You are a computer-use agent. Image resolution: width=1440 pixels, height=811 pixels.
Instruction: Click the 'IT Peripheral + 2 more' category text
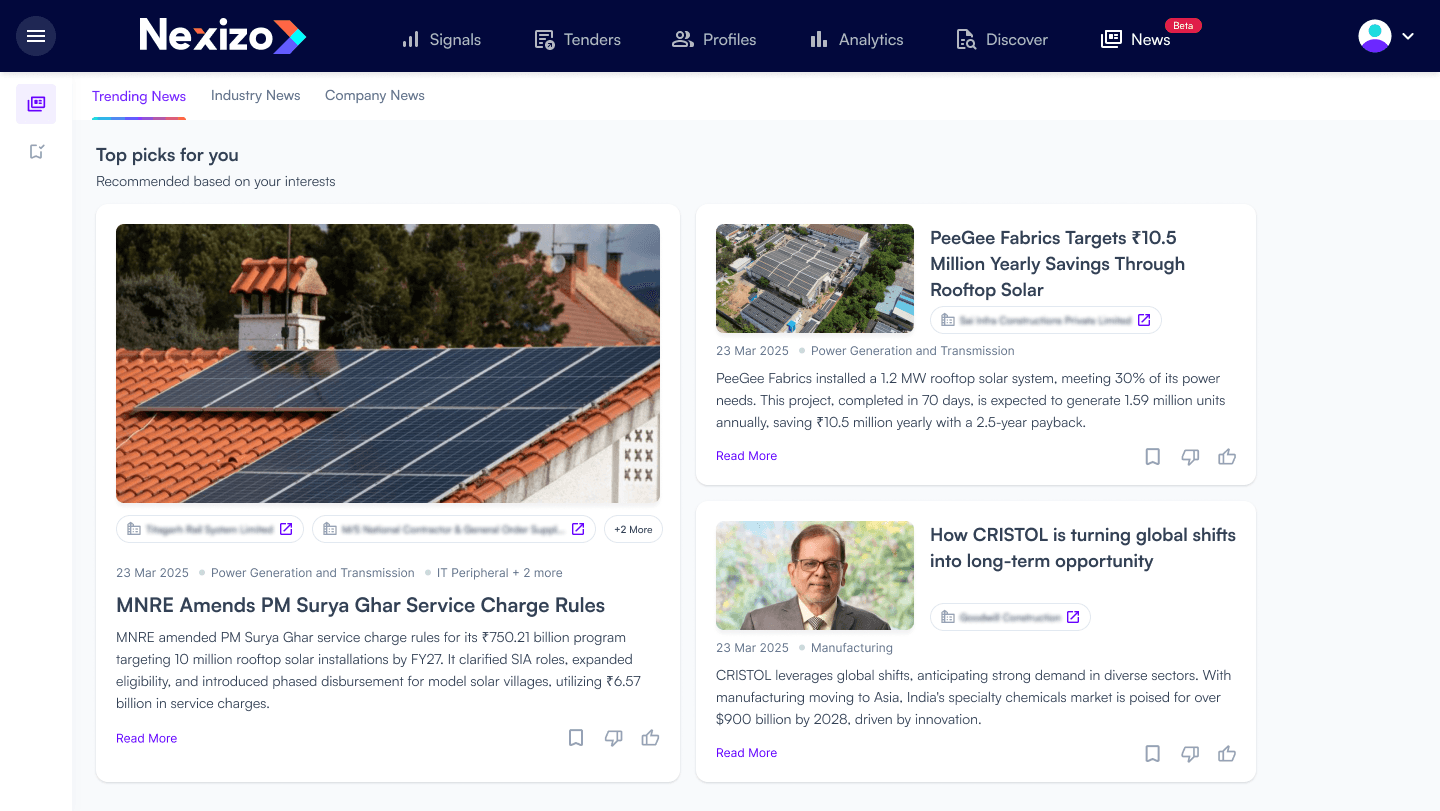[x=499, y=573]
